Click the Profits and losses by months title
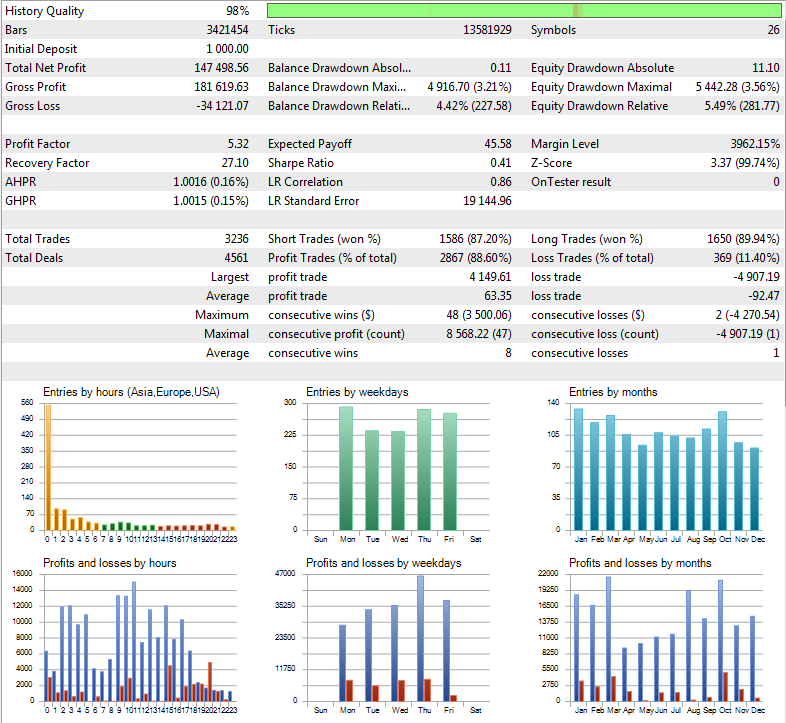Viewport: 786px width, 723px height. (640, 563)
